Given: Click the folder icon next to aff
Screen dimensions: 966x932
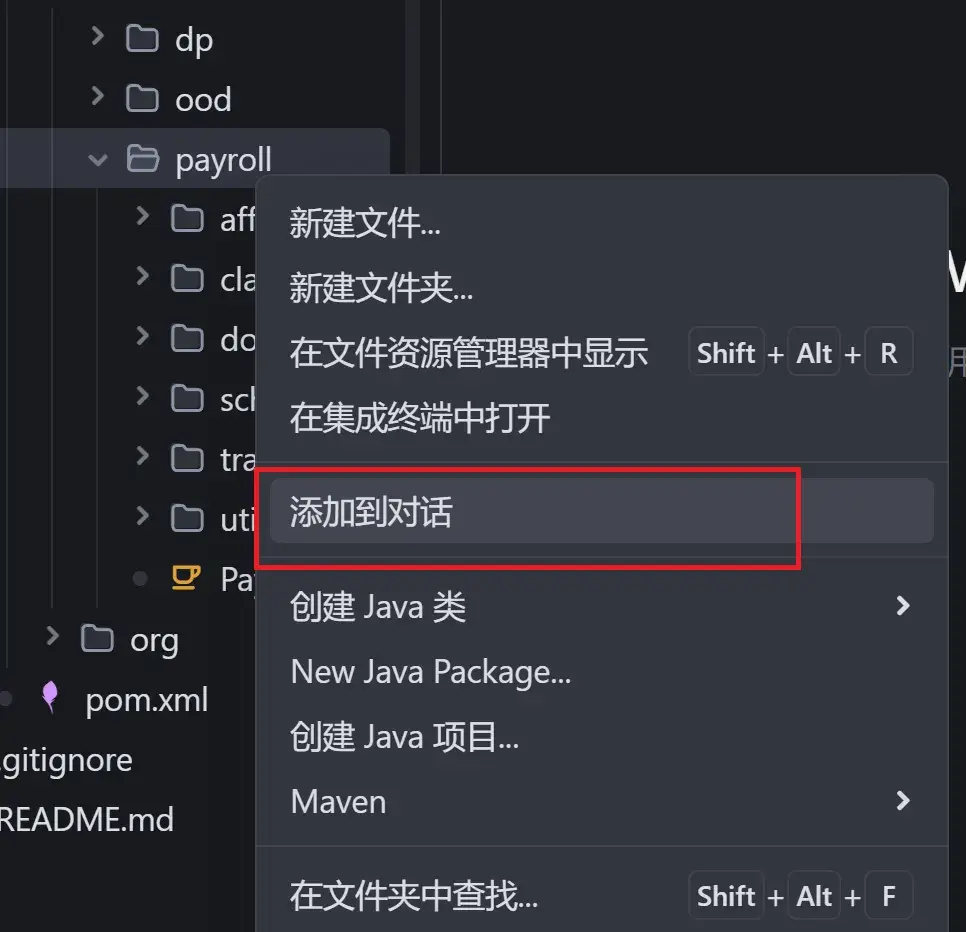Looking at the screenshot, I should tap(187, 219).
